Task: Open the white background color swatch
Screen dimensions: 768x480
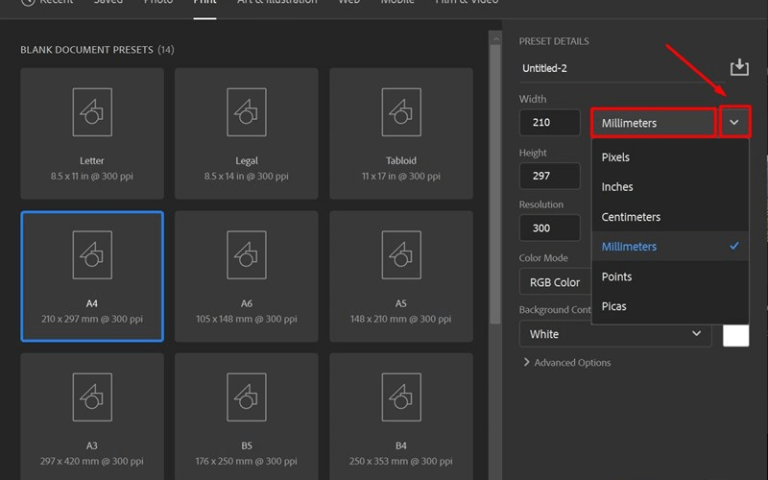Action: tap(736, 335)
